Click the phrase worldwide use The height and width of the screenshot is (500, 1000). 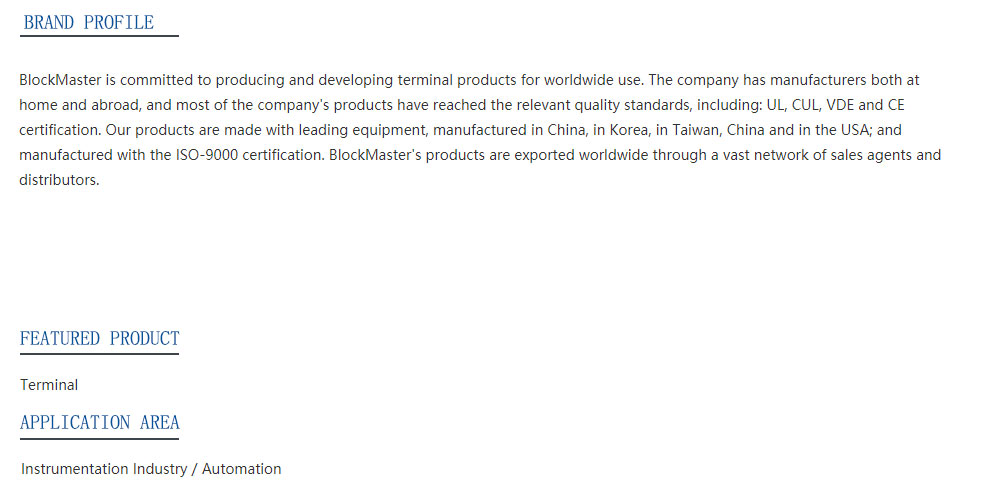[593, 80]
